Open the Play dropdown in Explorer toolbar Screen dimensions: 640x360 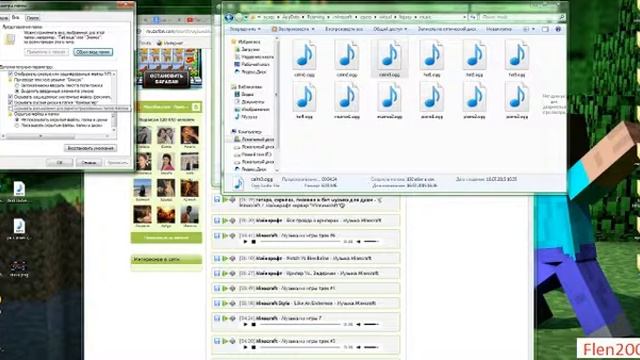(293, 29)
